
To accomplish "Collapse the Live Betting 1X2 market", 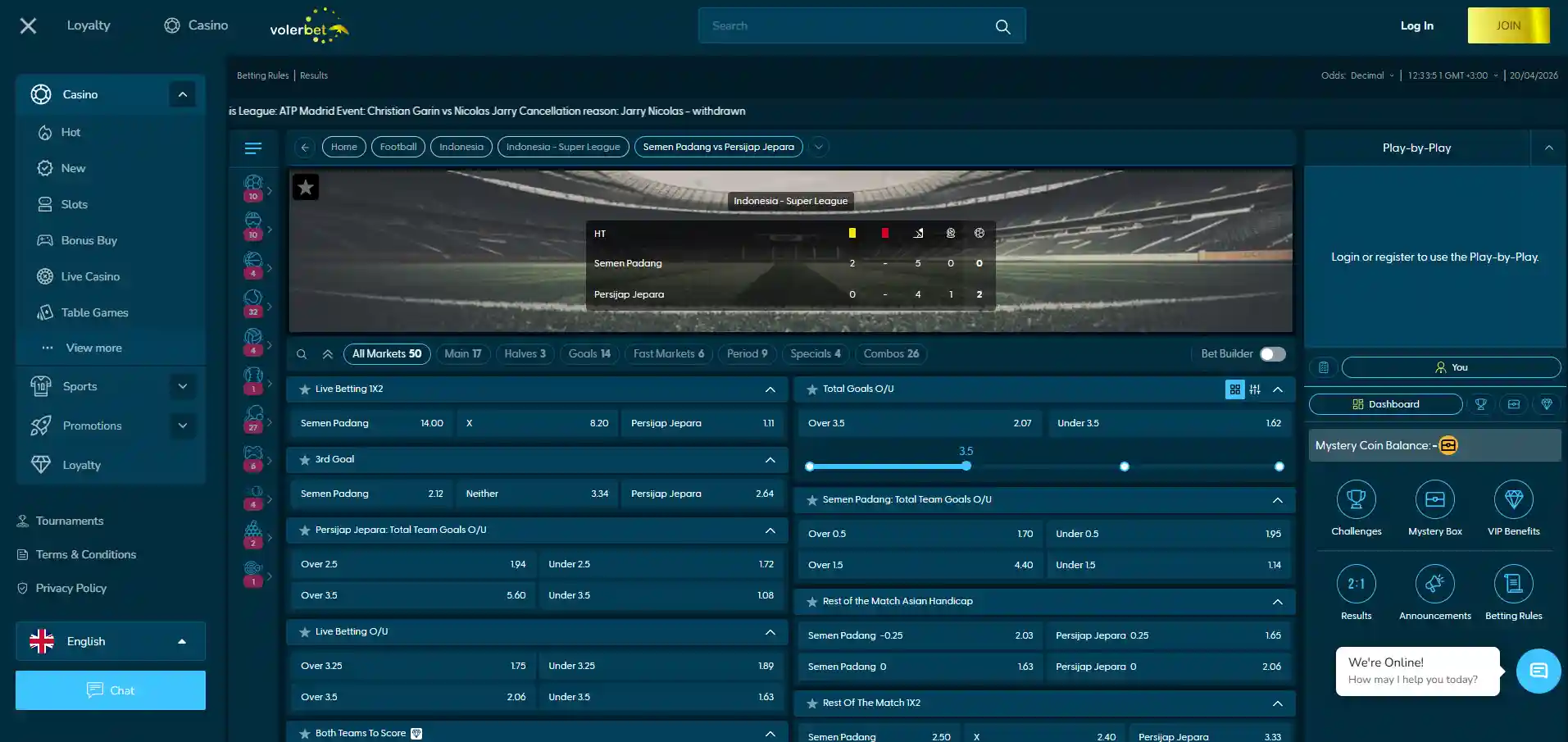I will [x=770, y=389].
